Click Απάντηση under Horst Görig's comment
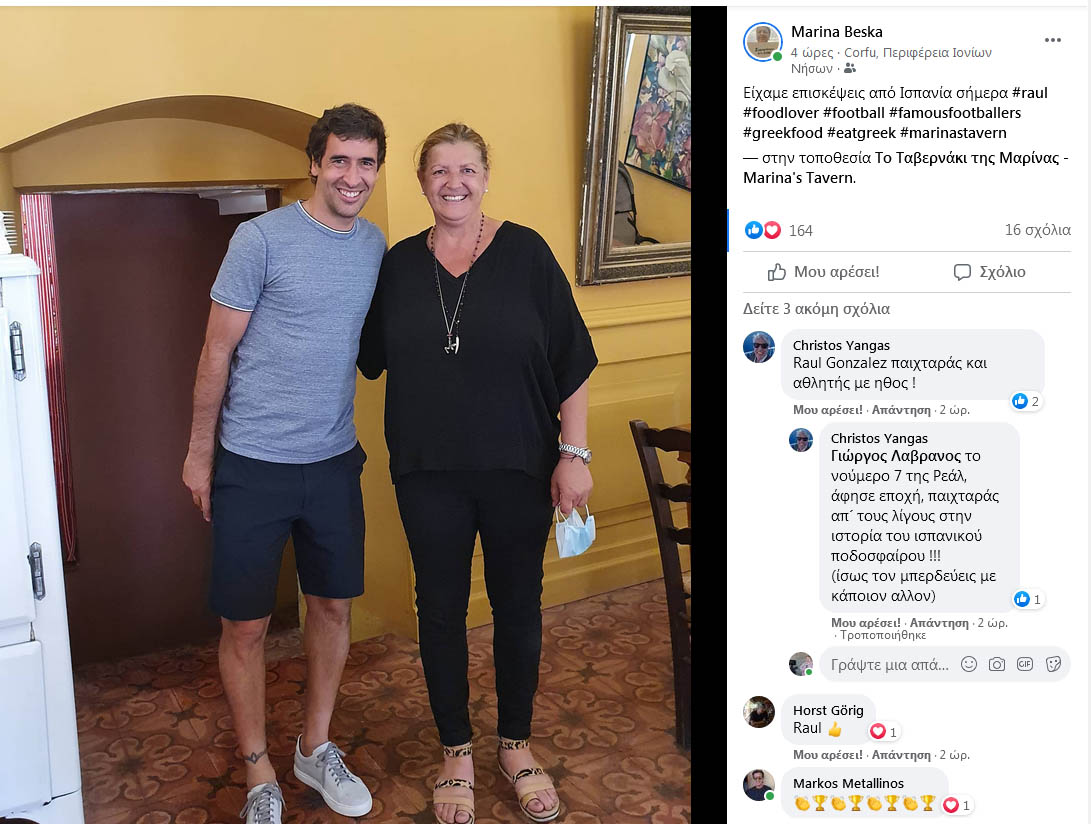 coord(901,755)
